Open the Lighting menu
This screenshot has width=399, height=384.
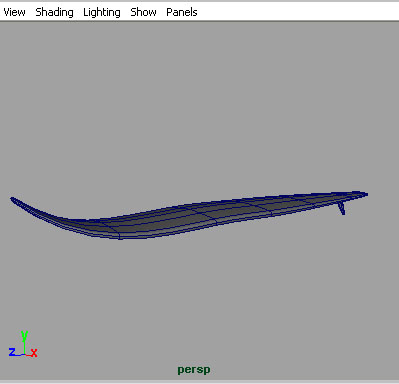[x=102, y=12]
